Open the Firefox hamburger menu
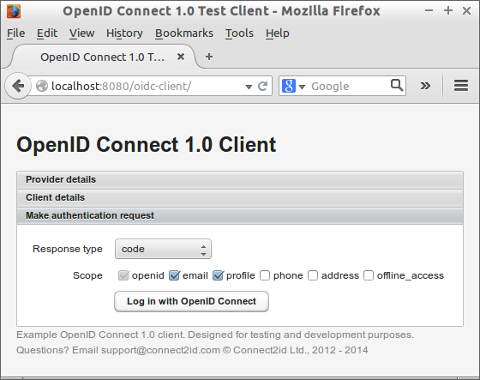 (x=461, y=86)
